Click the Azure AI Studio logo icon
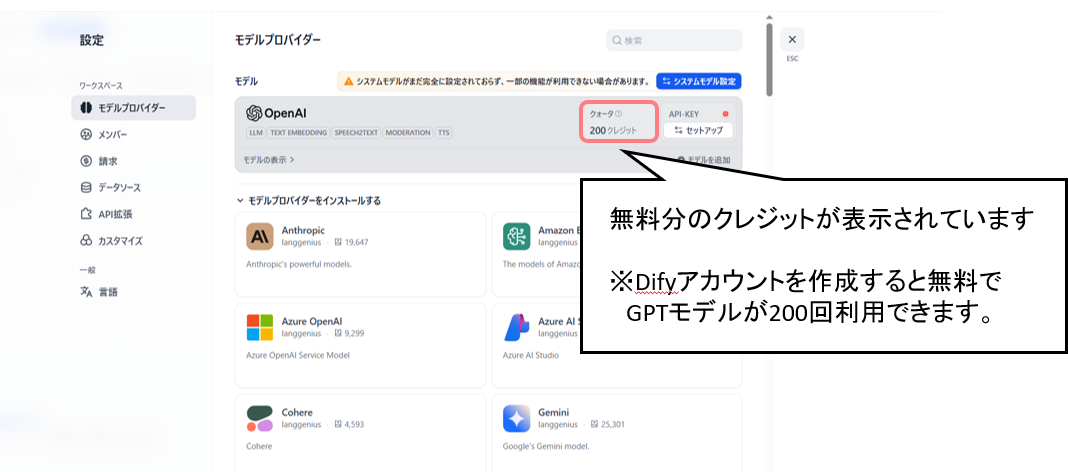 [518, 327]
